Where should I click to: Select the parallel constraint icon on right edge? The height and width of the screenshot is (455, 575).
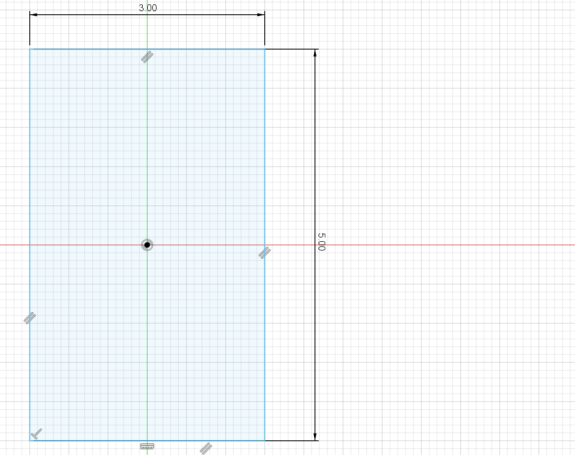(x=265, y=253)
